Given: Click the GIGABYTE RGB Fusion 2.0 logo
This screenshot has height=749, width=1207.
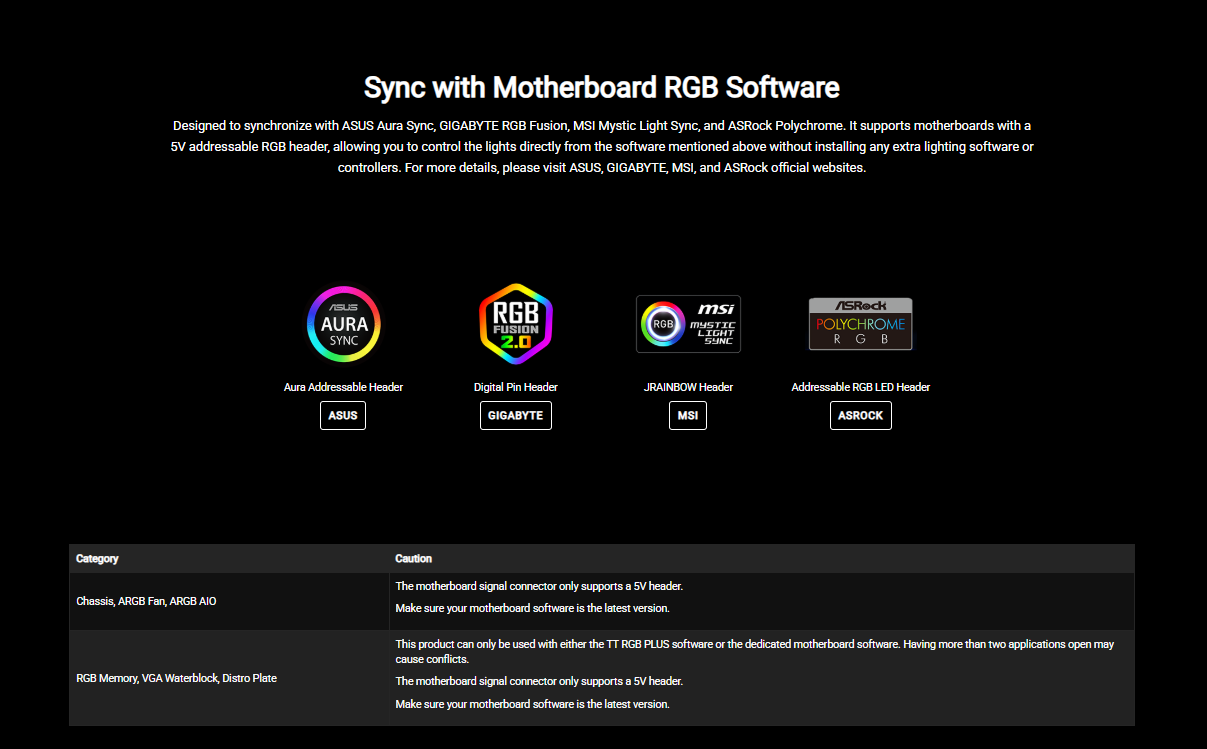Looking at the screenshot, I should tap(515, 324).
